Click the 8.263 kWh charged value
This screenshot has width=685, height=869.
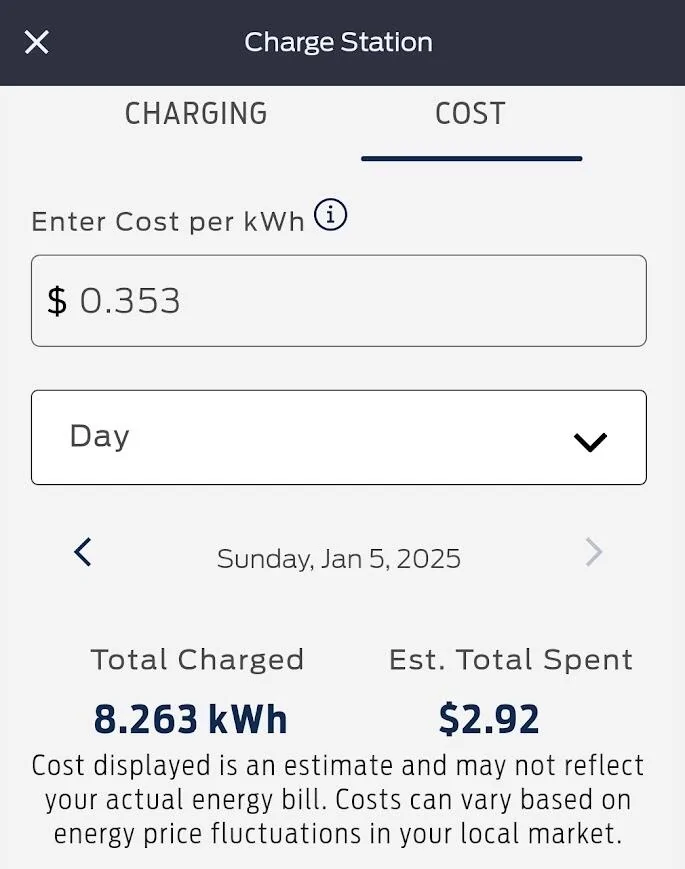tap(190, 719)
